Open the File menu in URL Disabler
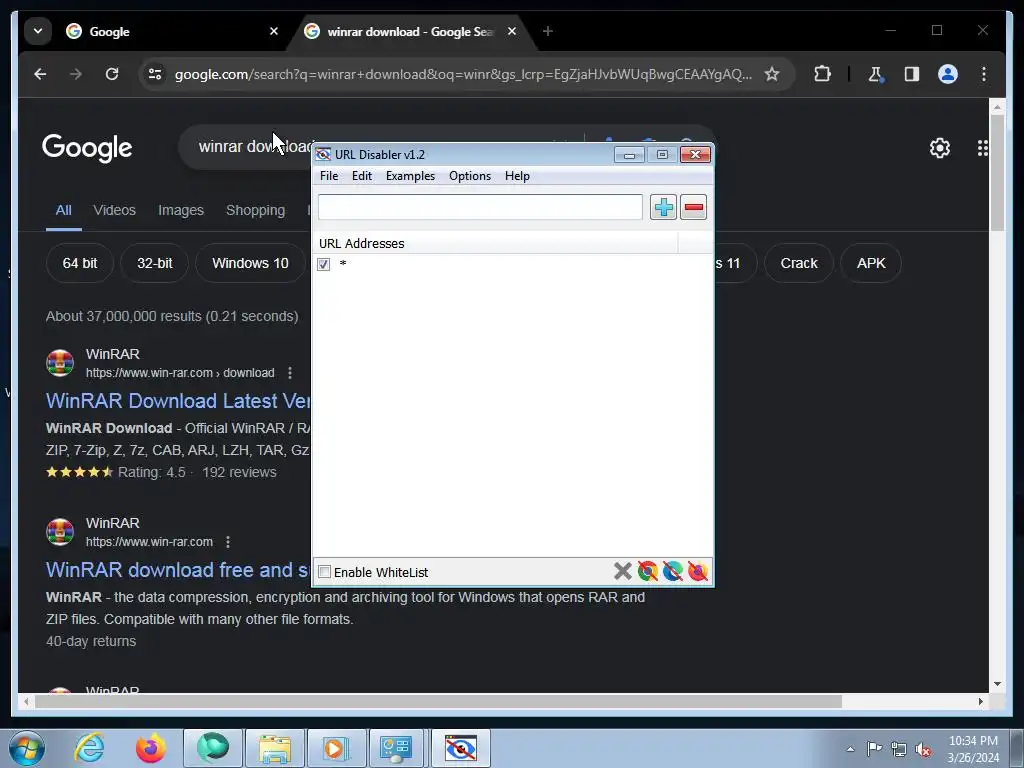Screen dimensions: 1024x768 [328, 176]
